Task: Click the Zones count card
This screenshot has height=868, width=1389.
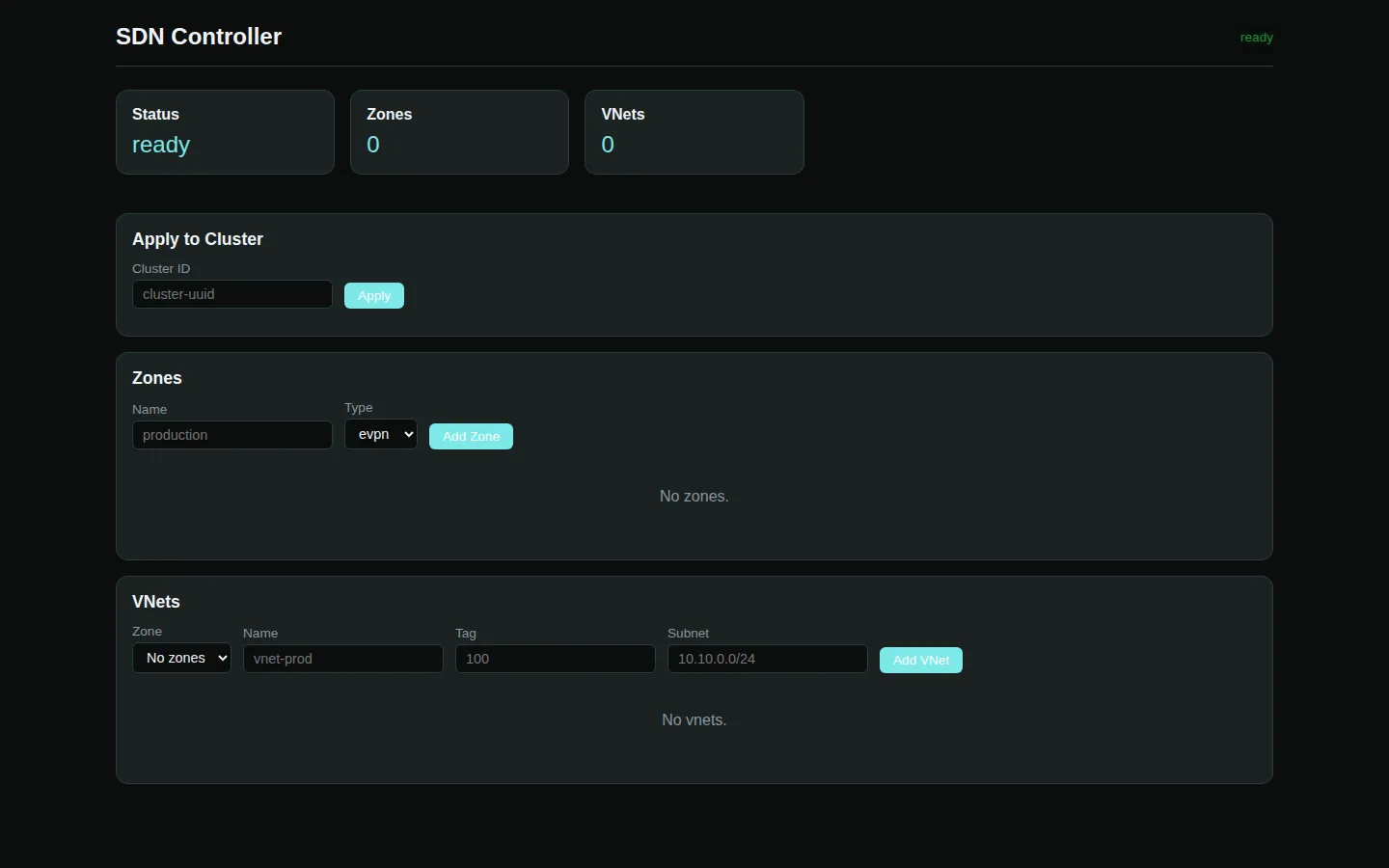Action: click(x=459, y=132)
